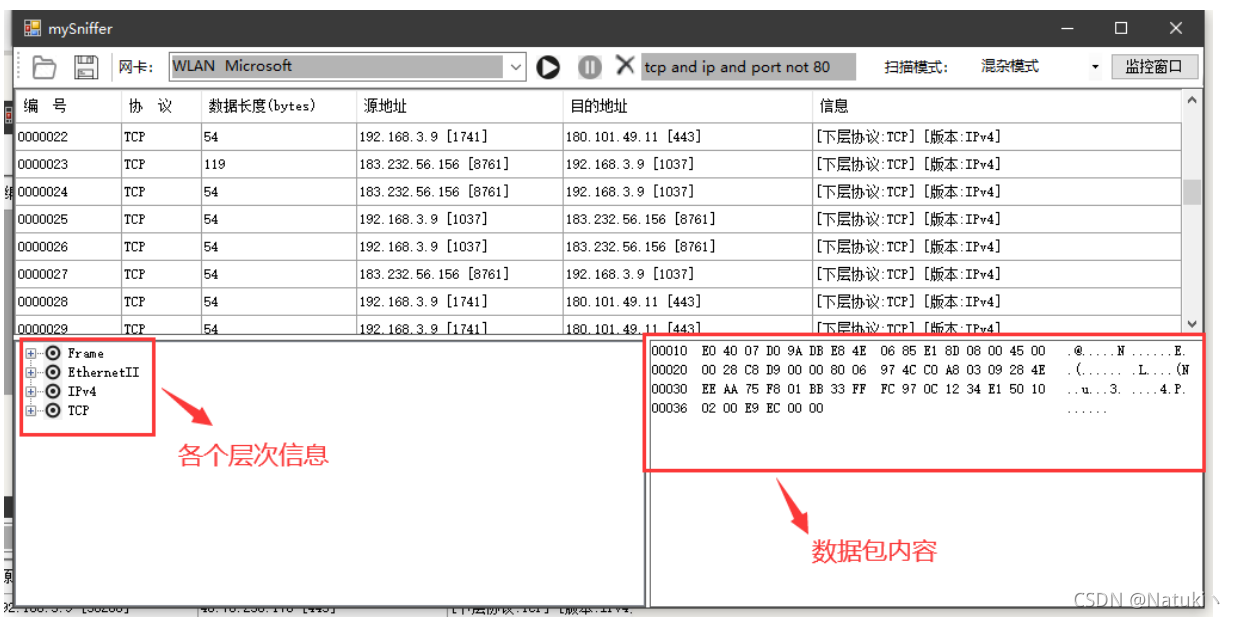Start packet capture with the play icon
The height and width of the screenshot is (618, 1235).
pos(548,67)
